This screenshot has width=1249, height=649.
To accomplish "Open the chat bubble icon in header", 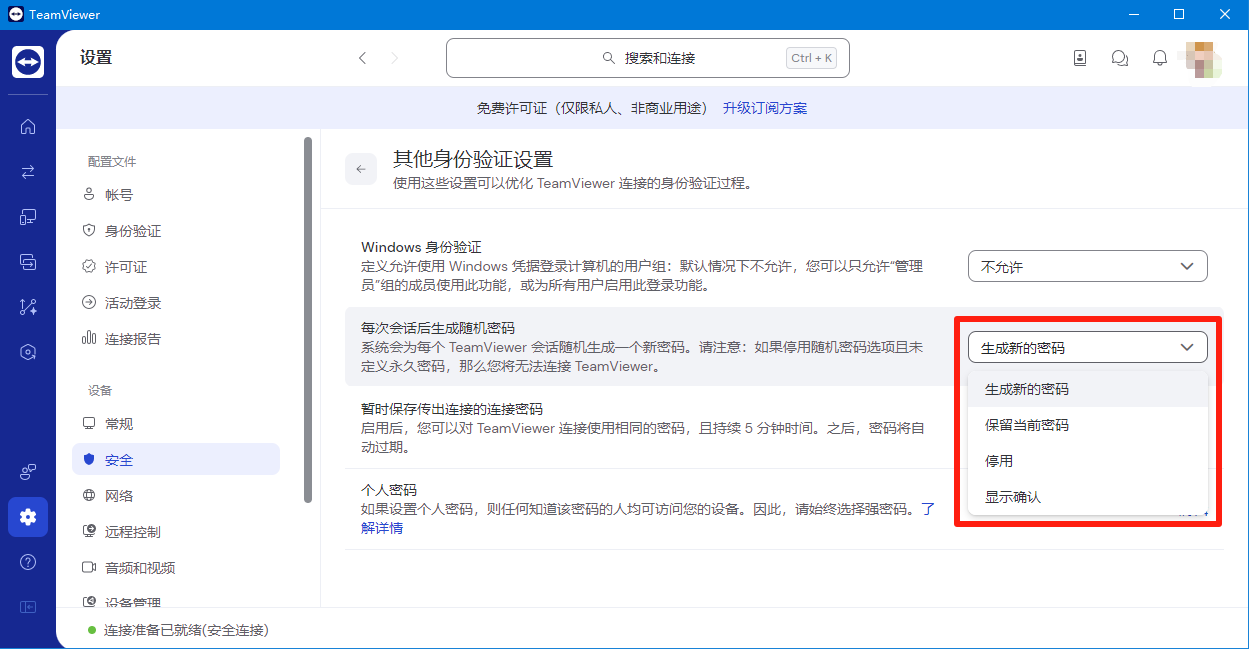I will [1120, 58].
